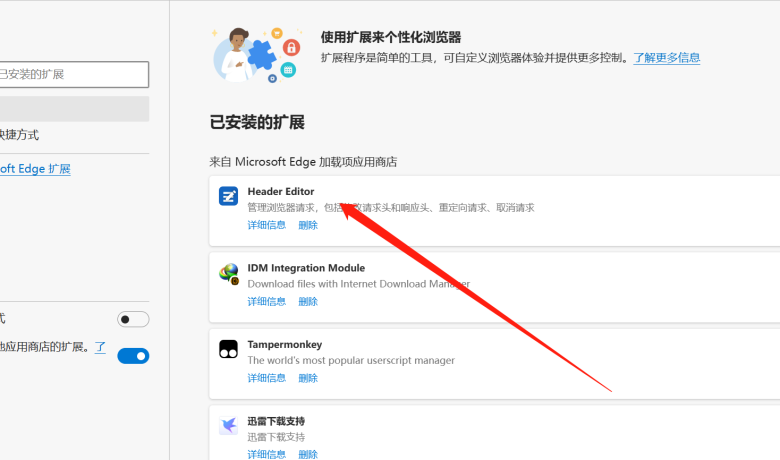Click the 迅雷下载支持 extension icon
780x460 pixels.
(x=228, y=426)
